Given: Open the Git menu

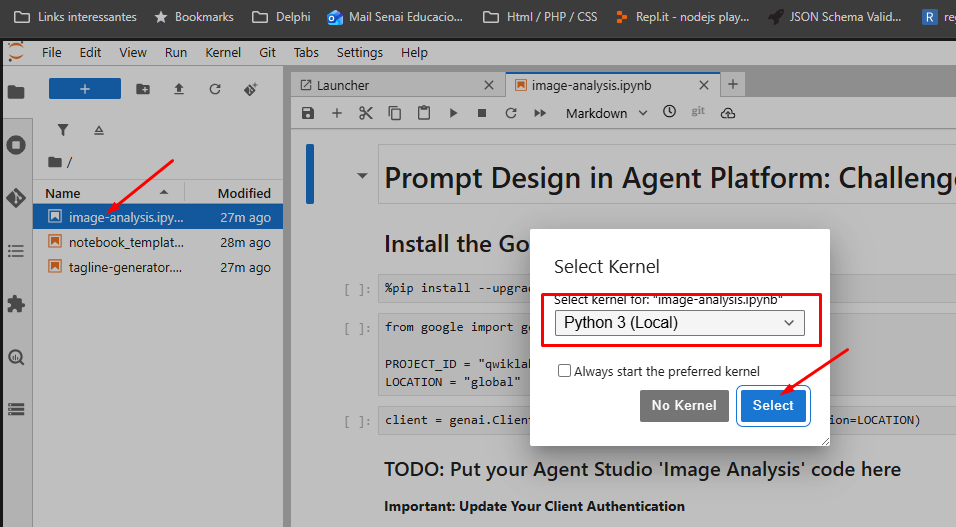Looking at the screenshot, I should pos(267,52).
